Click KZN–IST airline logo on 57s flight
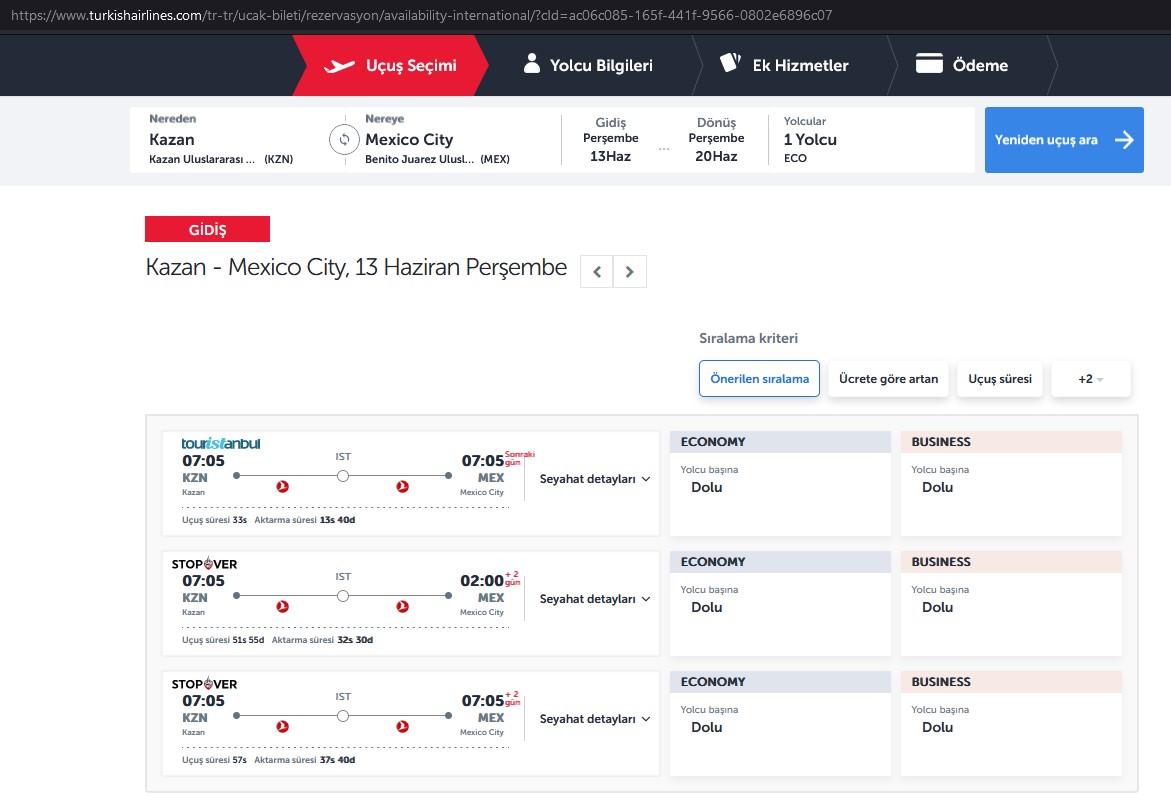 (x=282, y=727)
